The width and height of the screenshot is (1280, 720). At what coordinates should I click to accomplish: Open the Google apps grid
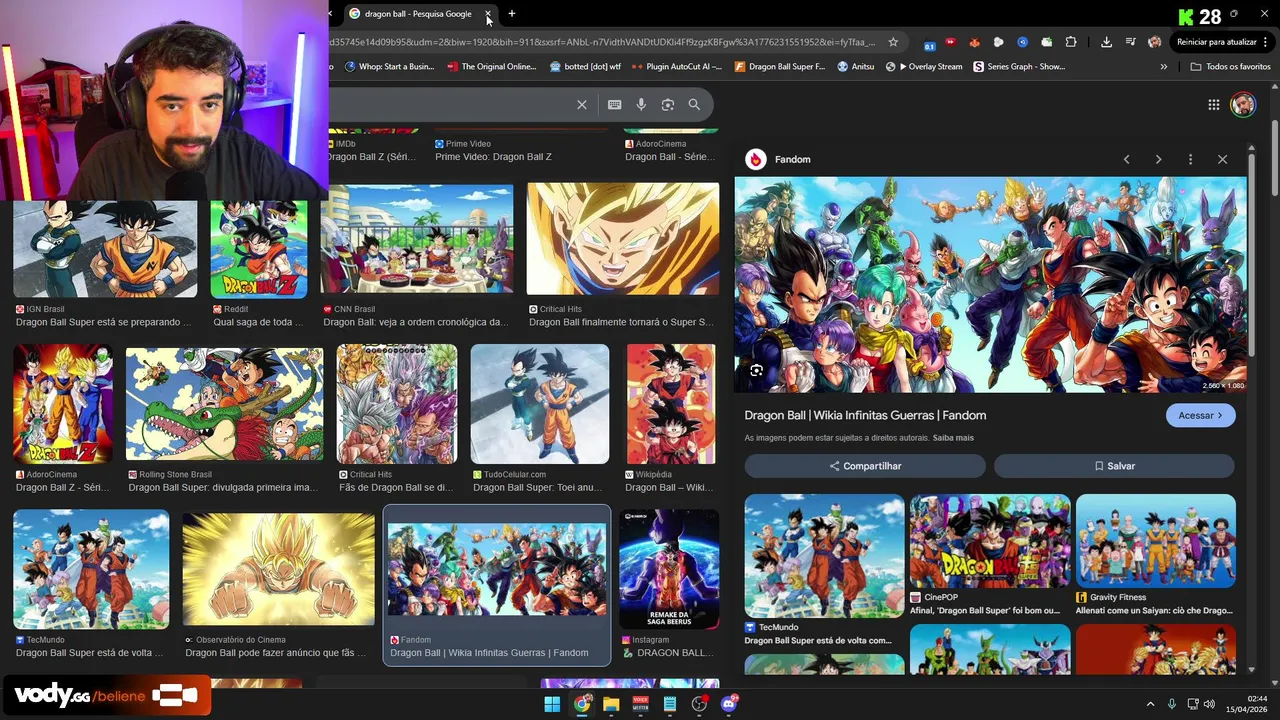pyautogui.click(x=1213, y=105)
